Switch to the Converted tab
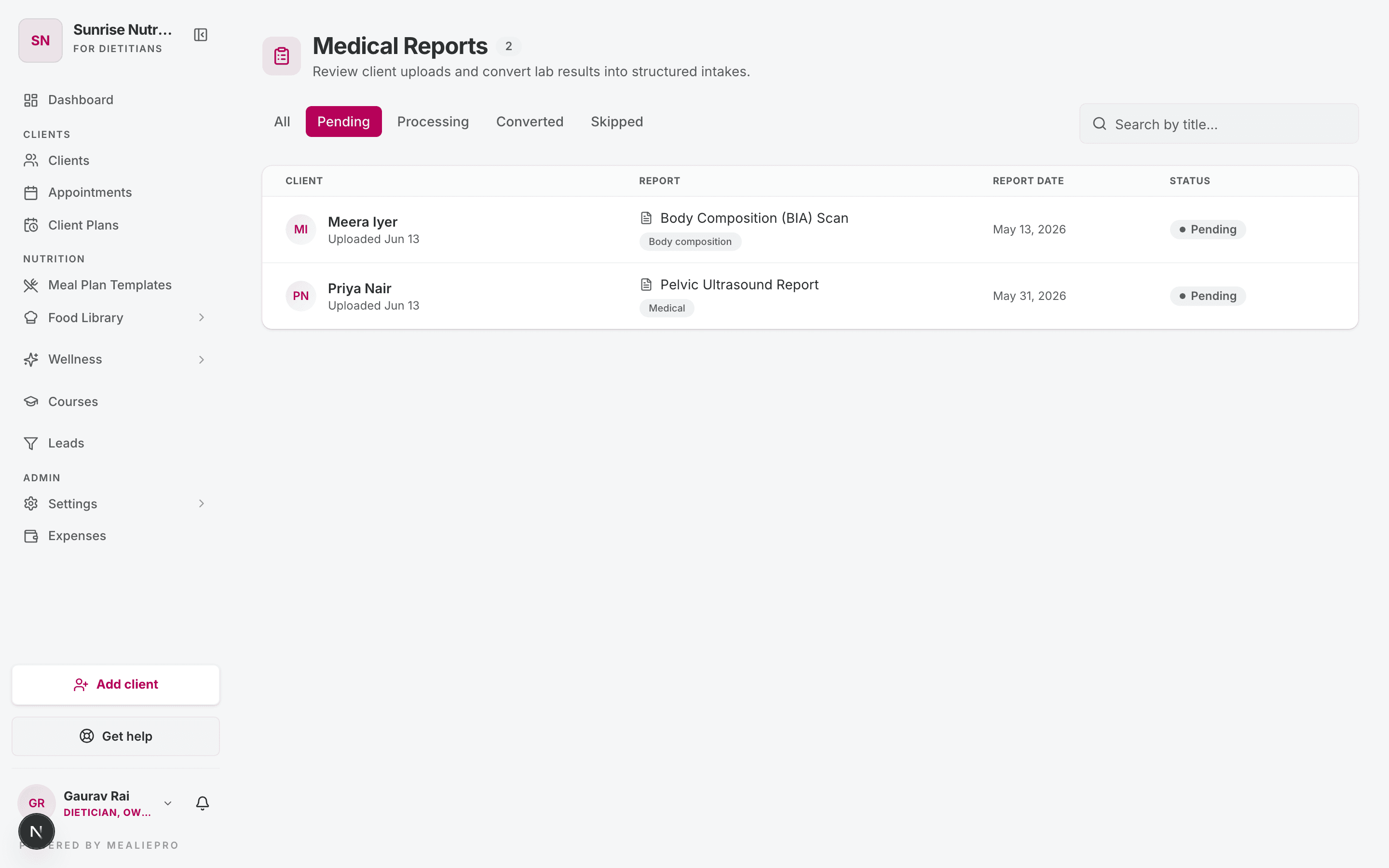 click(x=530, y=122)
